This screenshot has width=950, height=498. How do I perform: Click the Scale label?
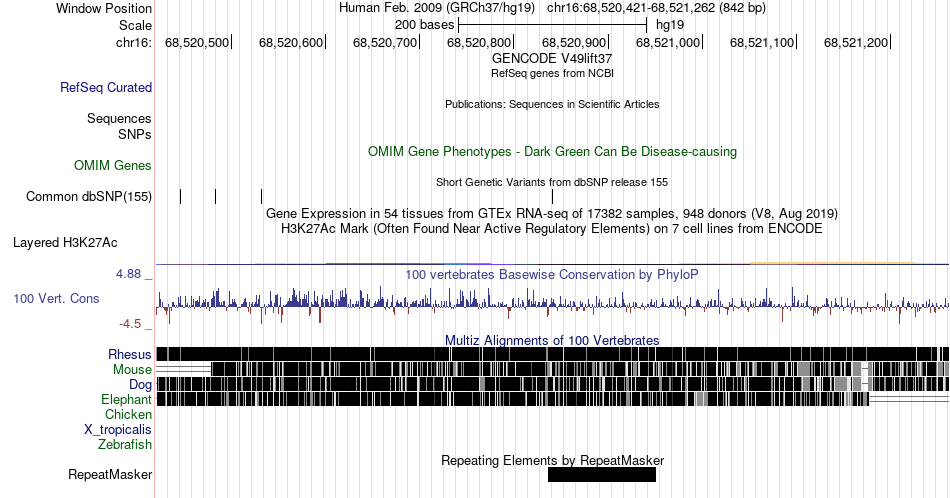pos(135,25)
